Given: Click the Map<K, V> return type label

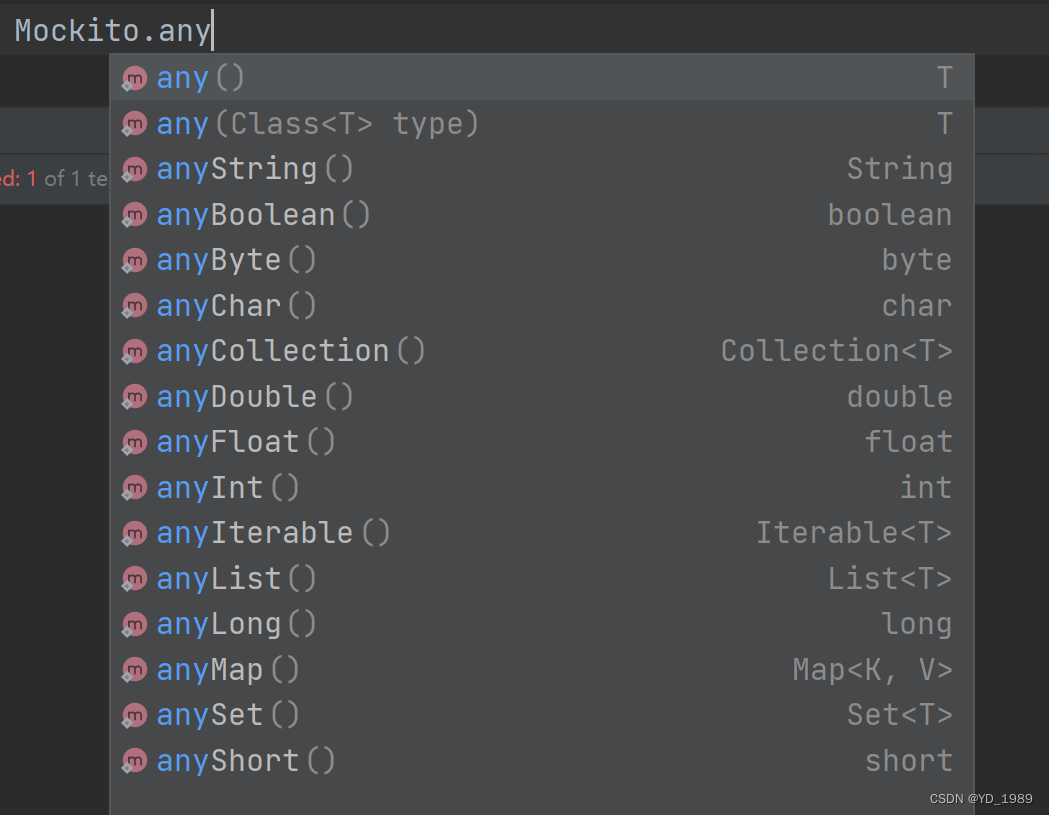Looking at the screenshot, I should pyautogui.click(x=872, y=670).
